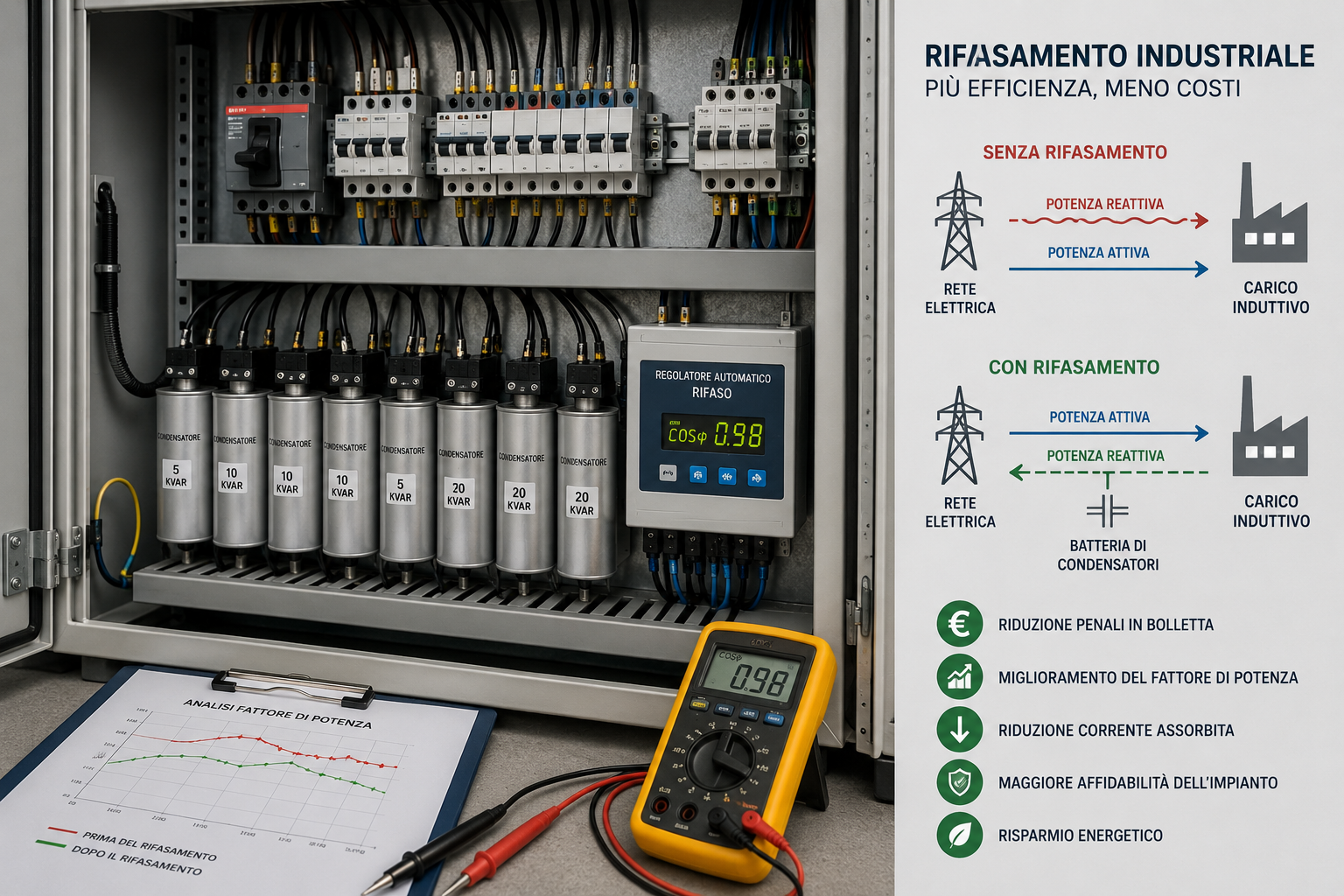Click the "RIFASO" text on the regulator

[711, 393]
